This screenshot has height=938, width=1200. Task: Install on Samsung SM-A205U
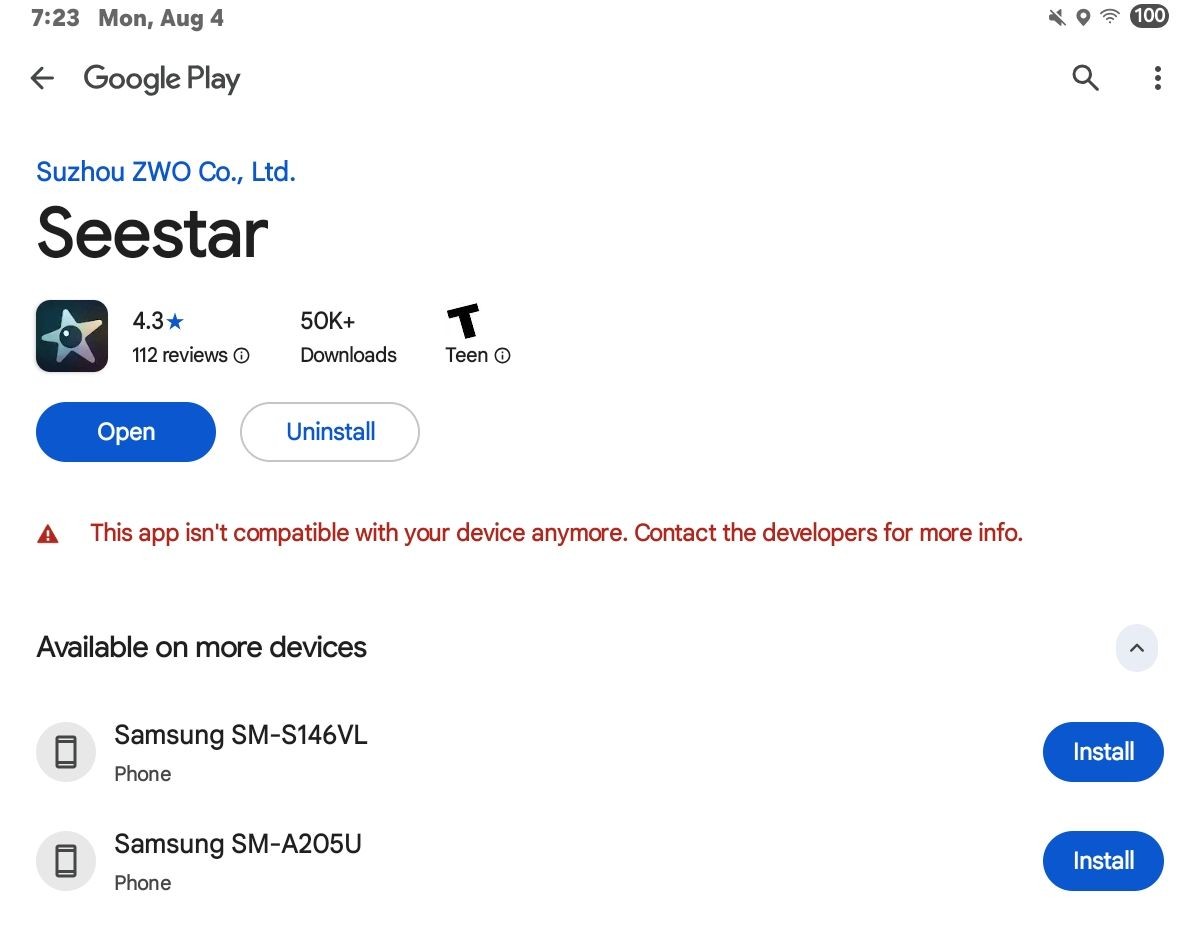click(x=1103, y=861)
